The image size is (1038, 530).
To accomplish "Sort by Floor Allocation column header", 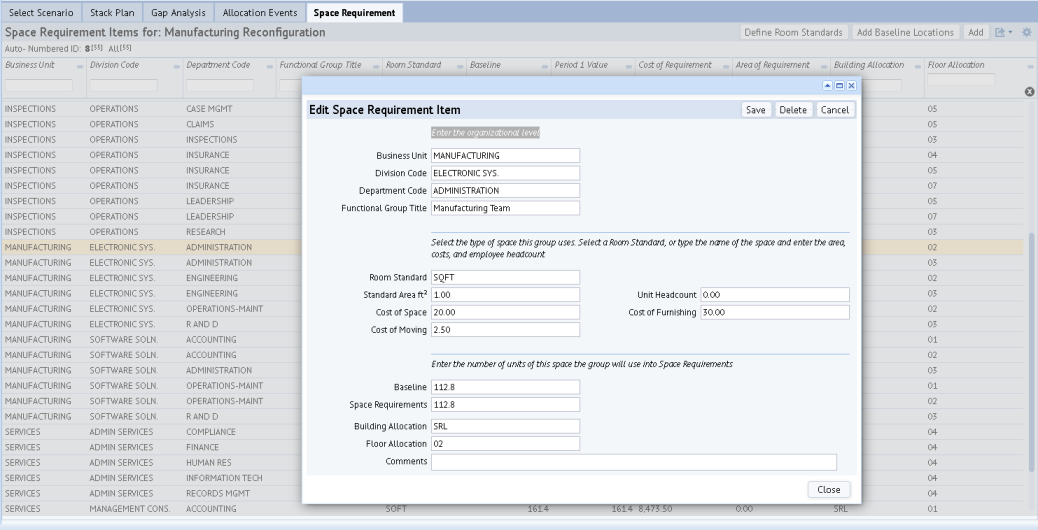I will click(956, 65).
